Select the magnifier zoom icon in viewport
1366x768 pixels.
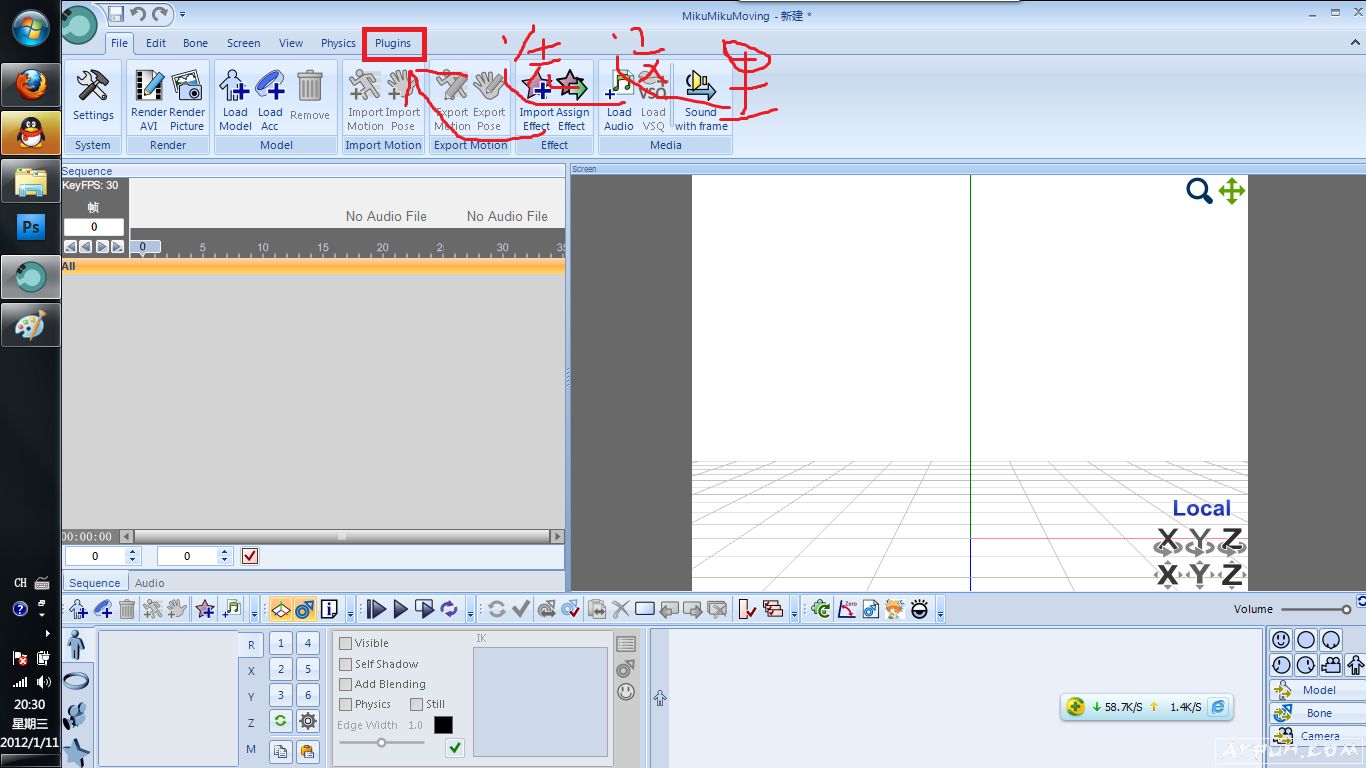[x=1199, y=191]
